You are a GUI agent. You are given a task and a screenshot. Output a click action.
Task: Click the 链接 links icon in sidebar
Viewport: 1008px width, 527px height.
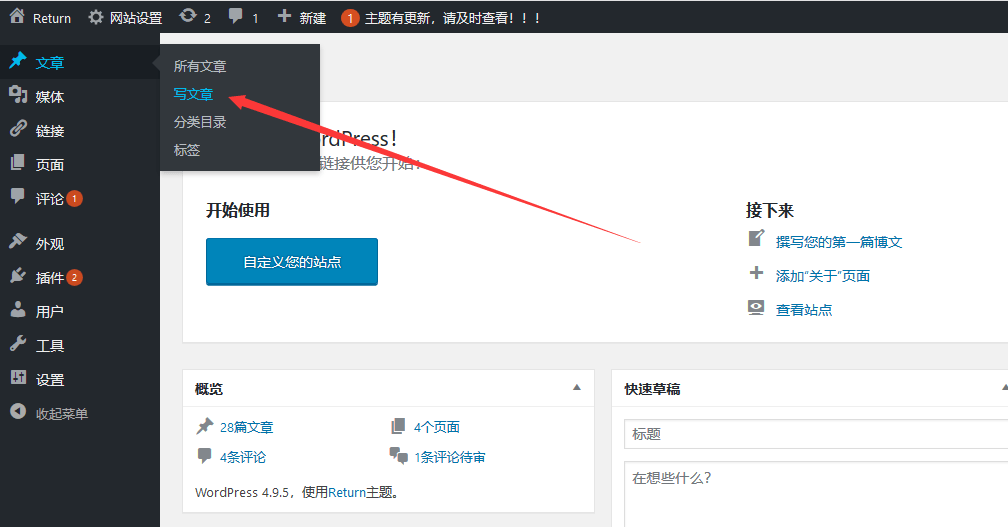18,130
